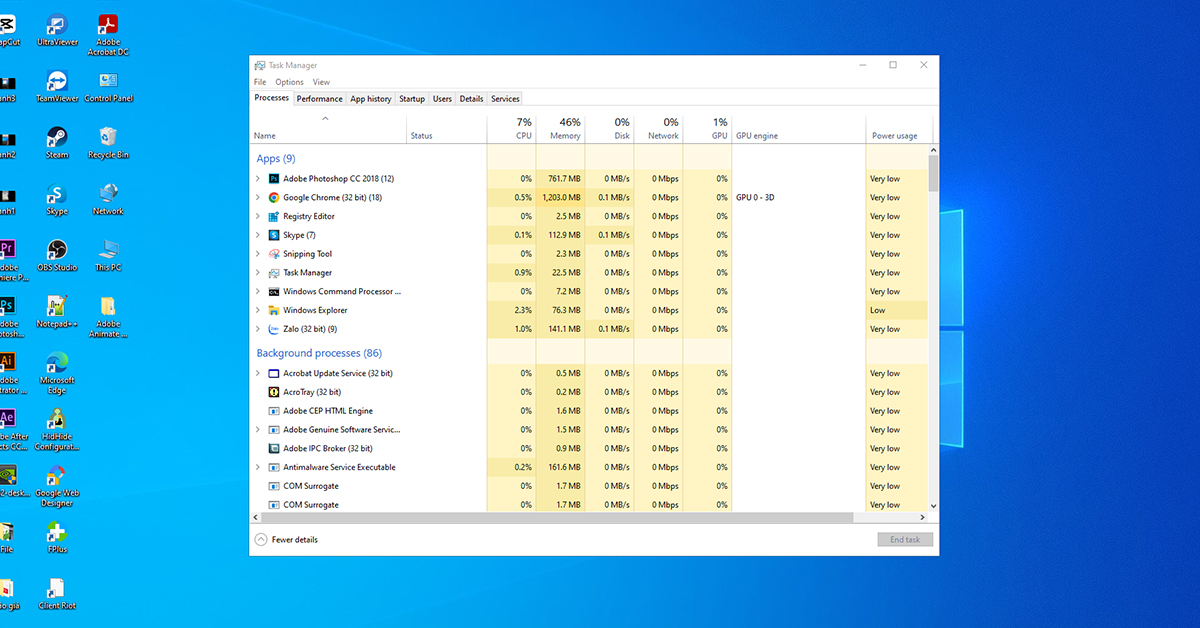Screen dimensions: 1200x628
Task: Switch to the Performance tab
Action: [319, 98]
